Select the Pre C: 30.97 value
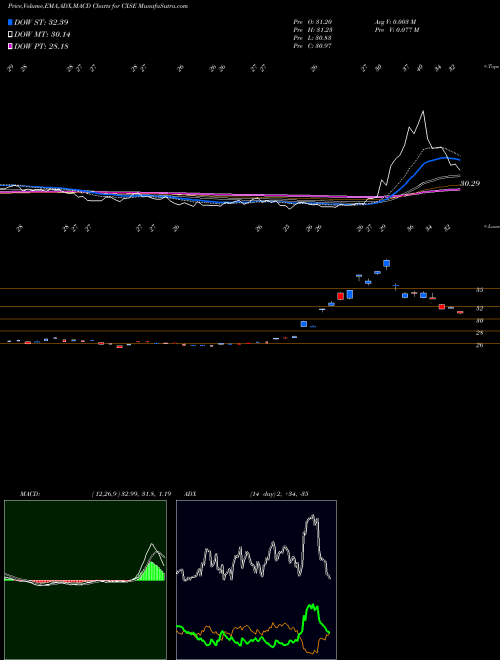Image resolution: width=500 pixels, height=660 pixels. click(313, 46)
